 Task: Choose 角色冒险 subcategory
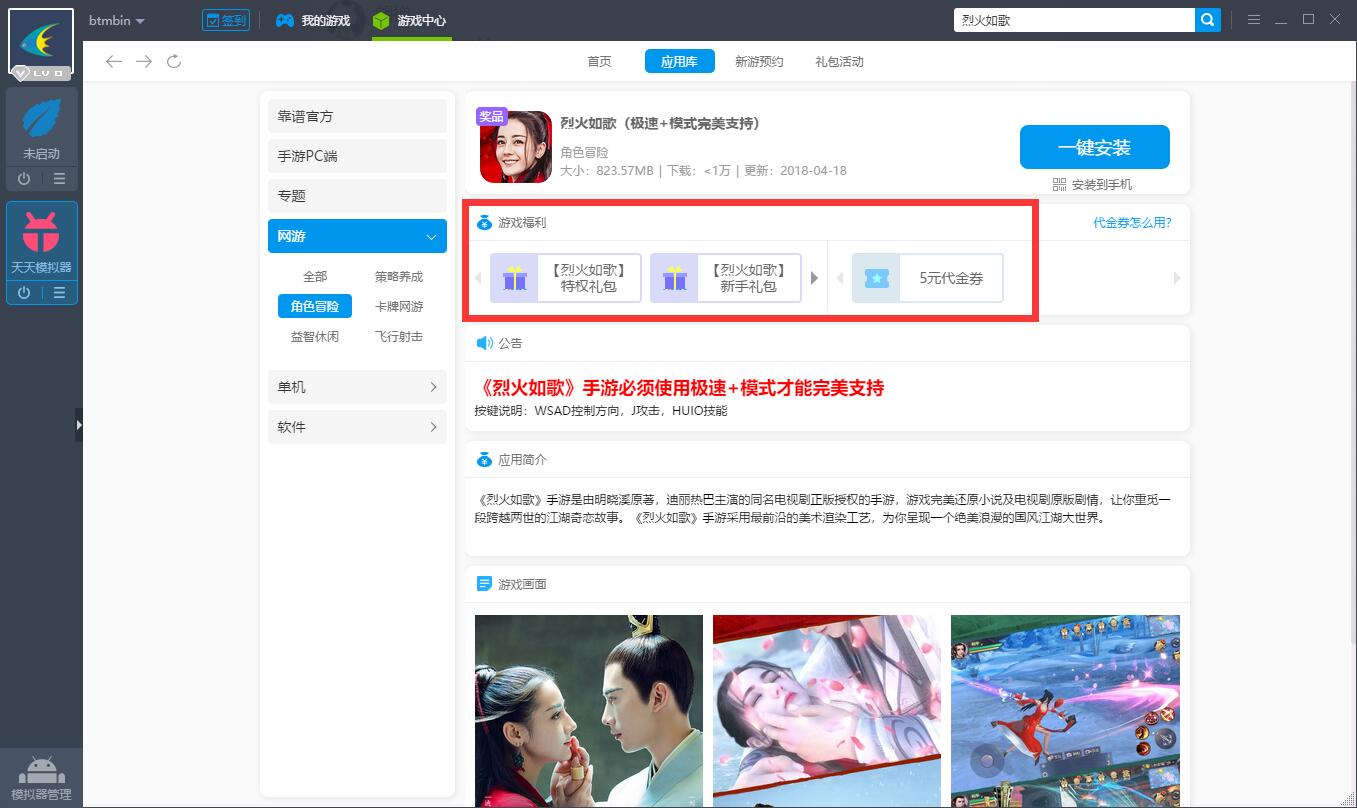click(x=315, y=307)
